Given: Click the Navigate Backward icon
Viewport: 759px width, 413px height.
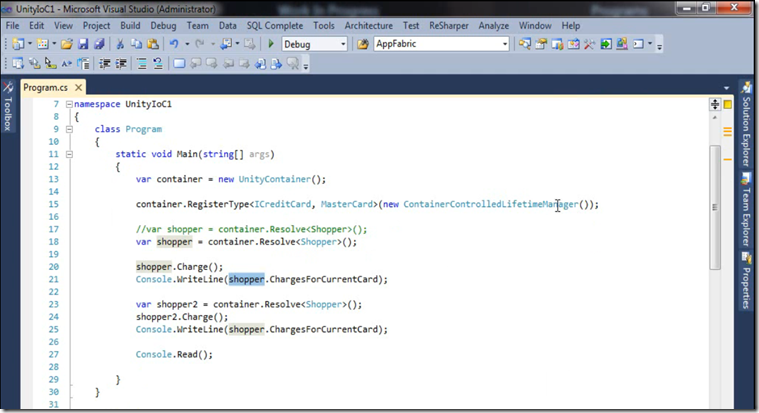Looking at the screenshot, I should click(x=226, y=44).
